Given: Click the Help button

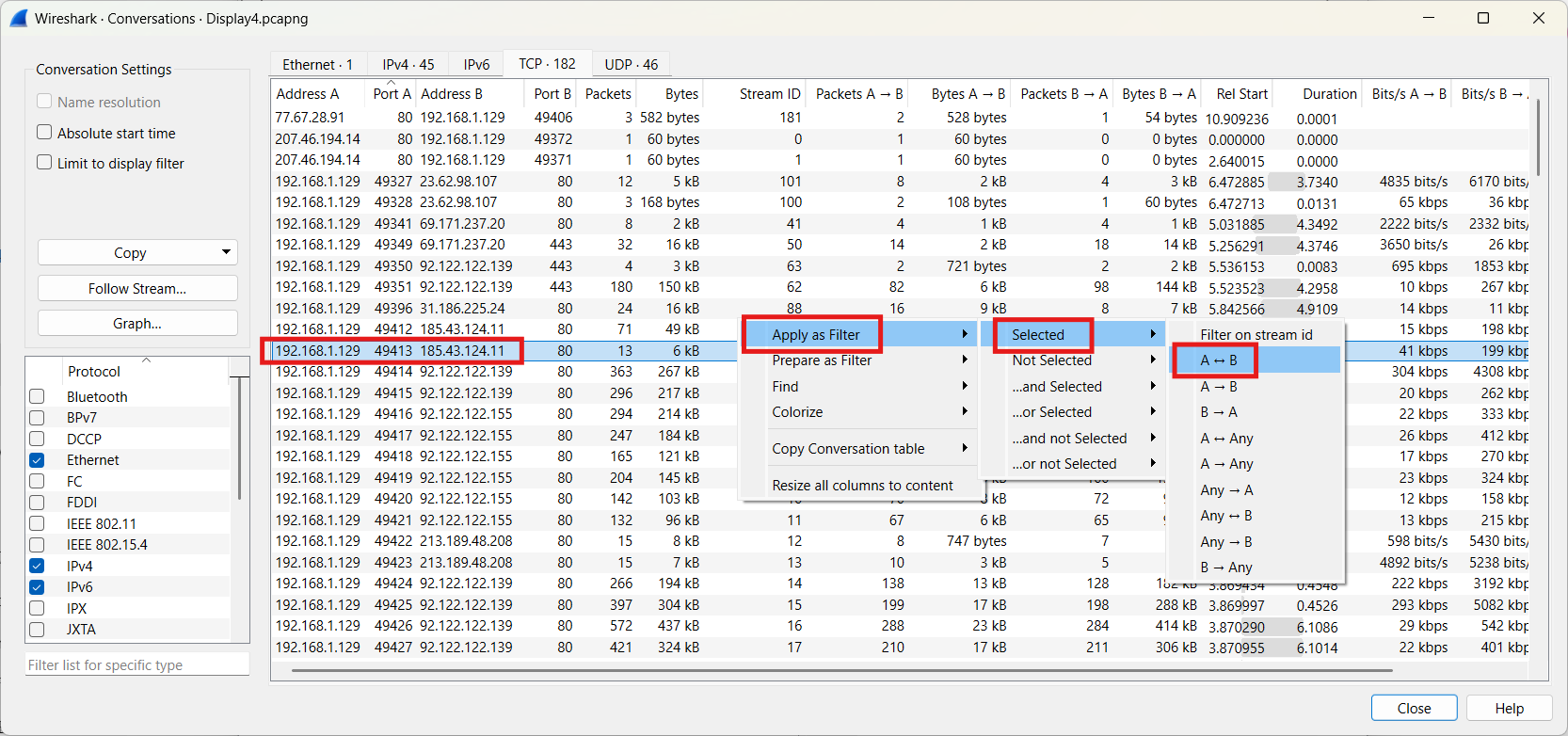Looking at the screenshot, I should [1509, 708].
